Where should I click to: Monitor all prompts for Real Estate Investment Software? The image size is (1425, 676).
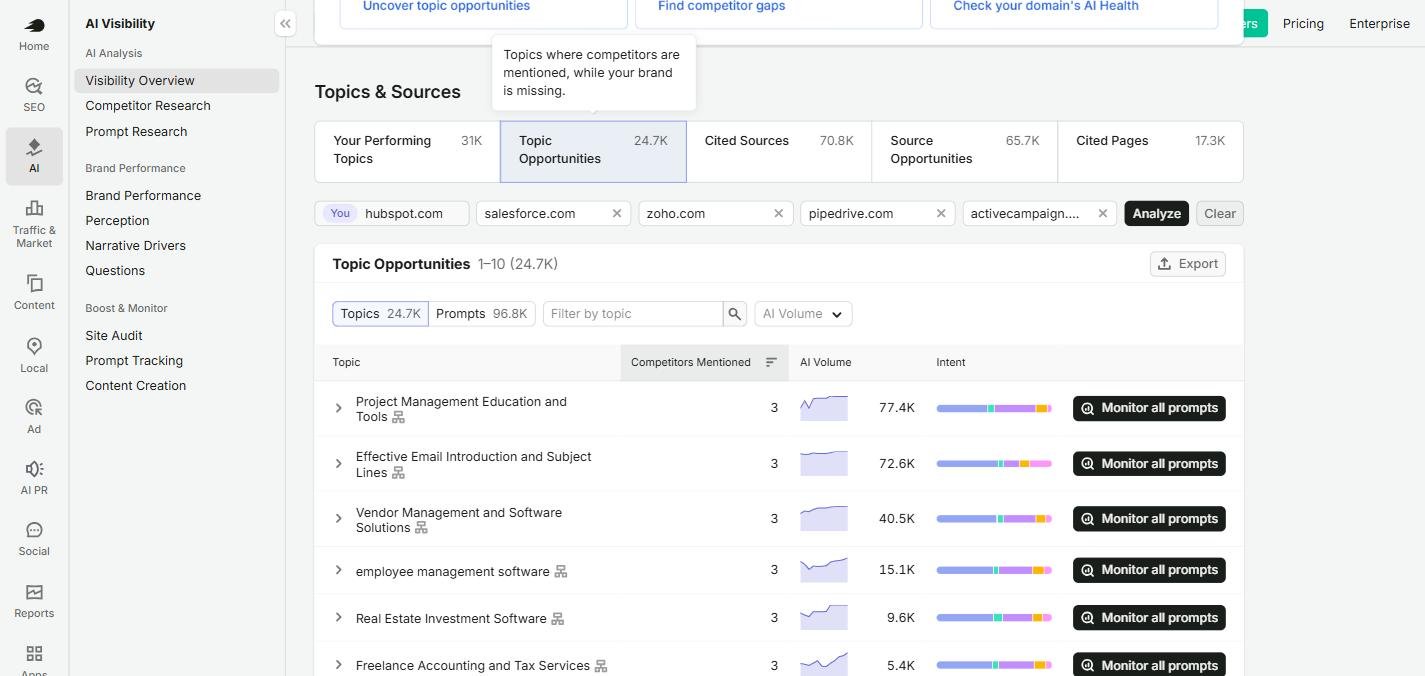(x=1149, y=618)
